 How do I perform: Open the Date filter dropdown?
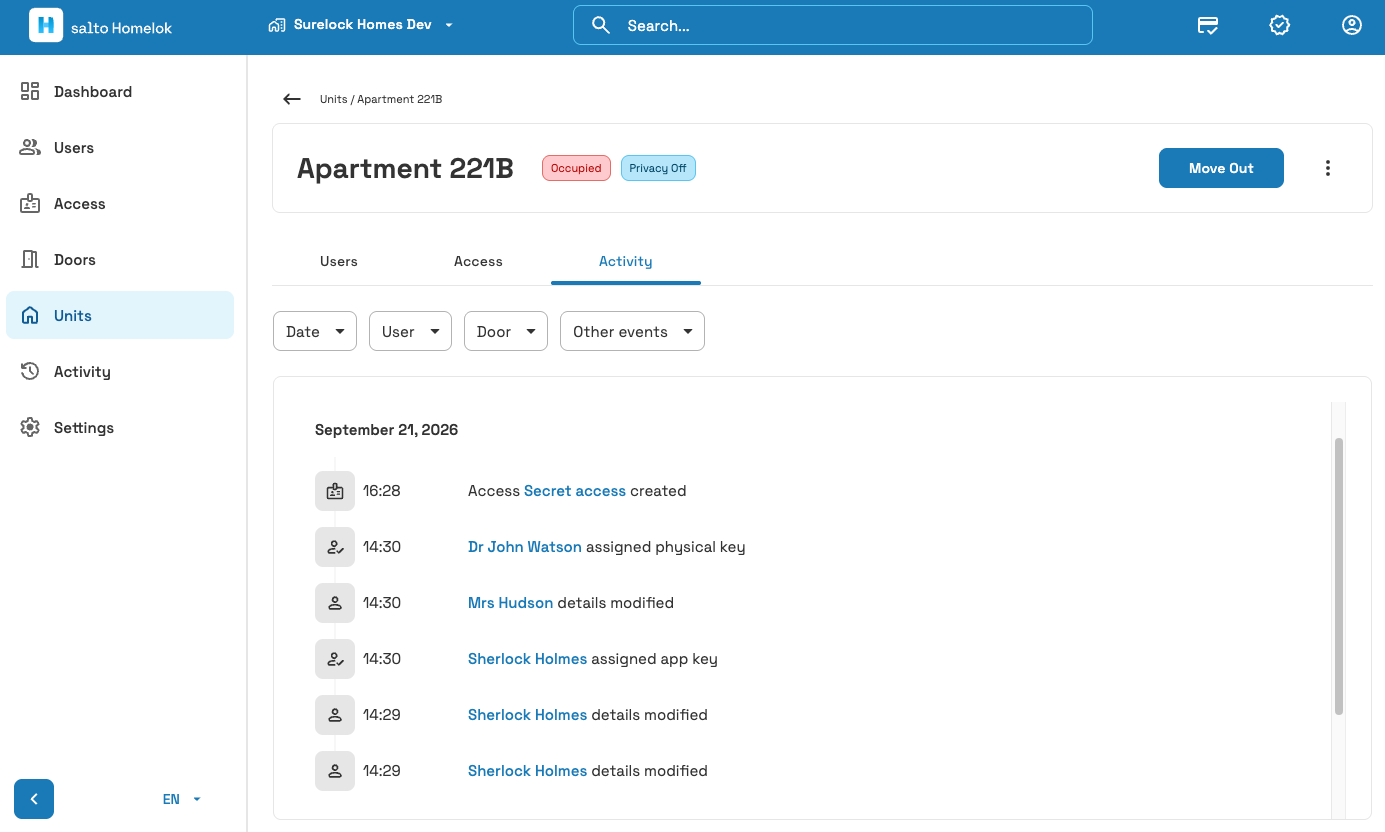click(315, 331)
